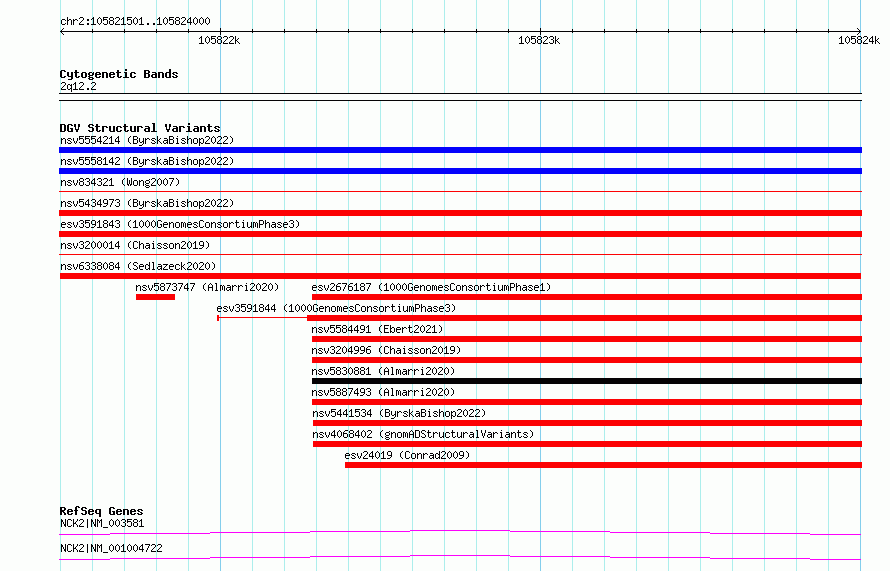Select the blue bar under nsv5558142

pyautogui.click(x=460, y=171)
